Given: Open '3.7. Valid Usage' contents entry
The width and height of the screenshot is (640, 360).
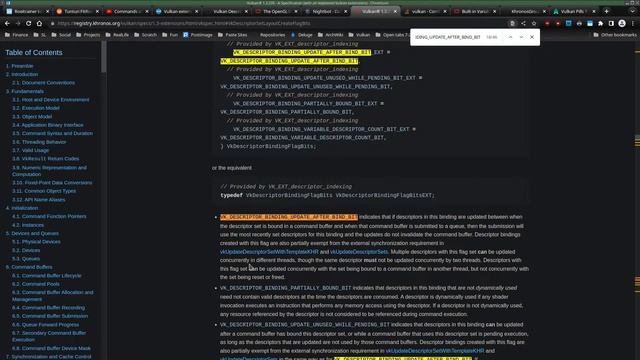Looking at the screenshot, I should [31, 151].
